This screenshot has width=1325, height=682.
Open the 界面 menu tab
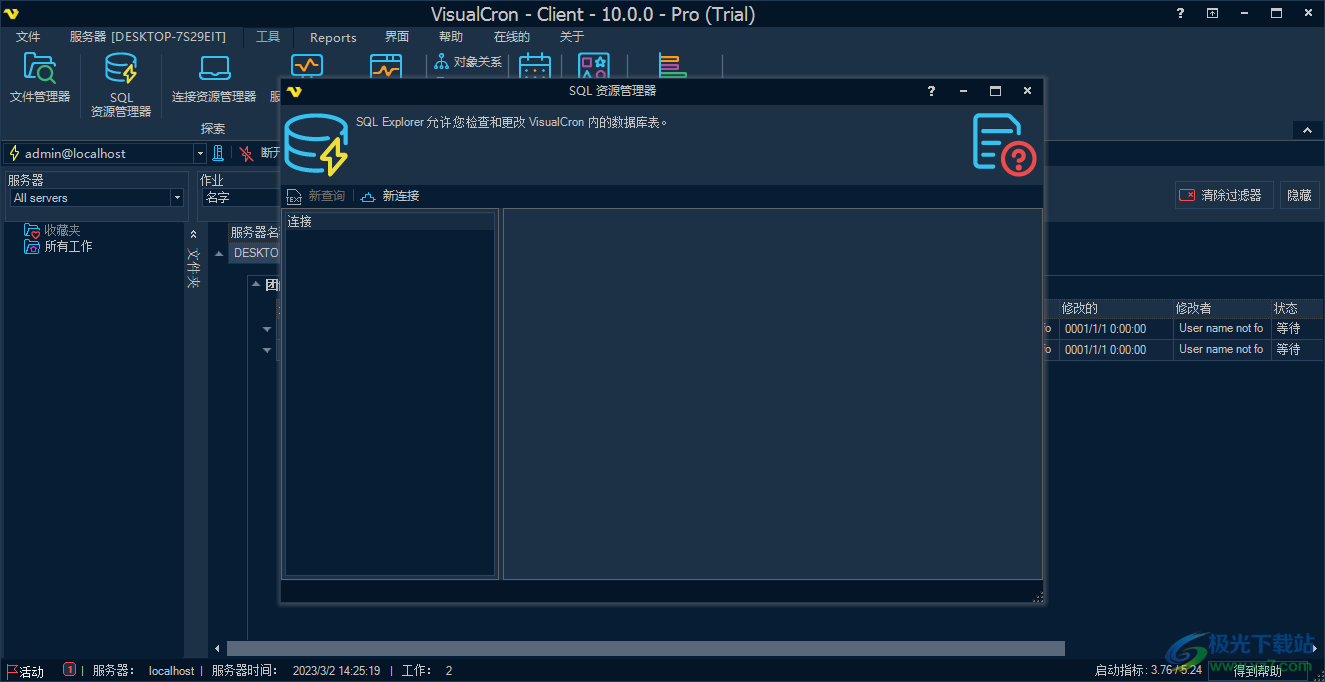tap(397, 37)
